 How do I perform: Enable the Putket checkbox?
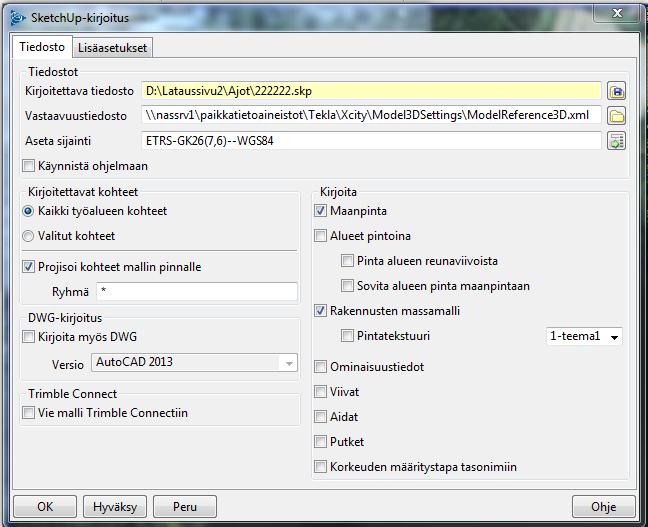click(x=320, y=442)
